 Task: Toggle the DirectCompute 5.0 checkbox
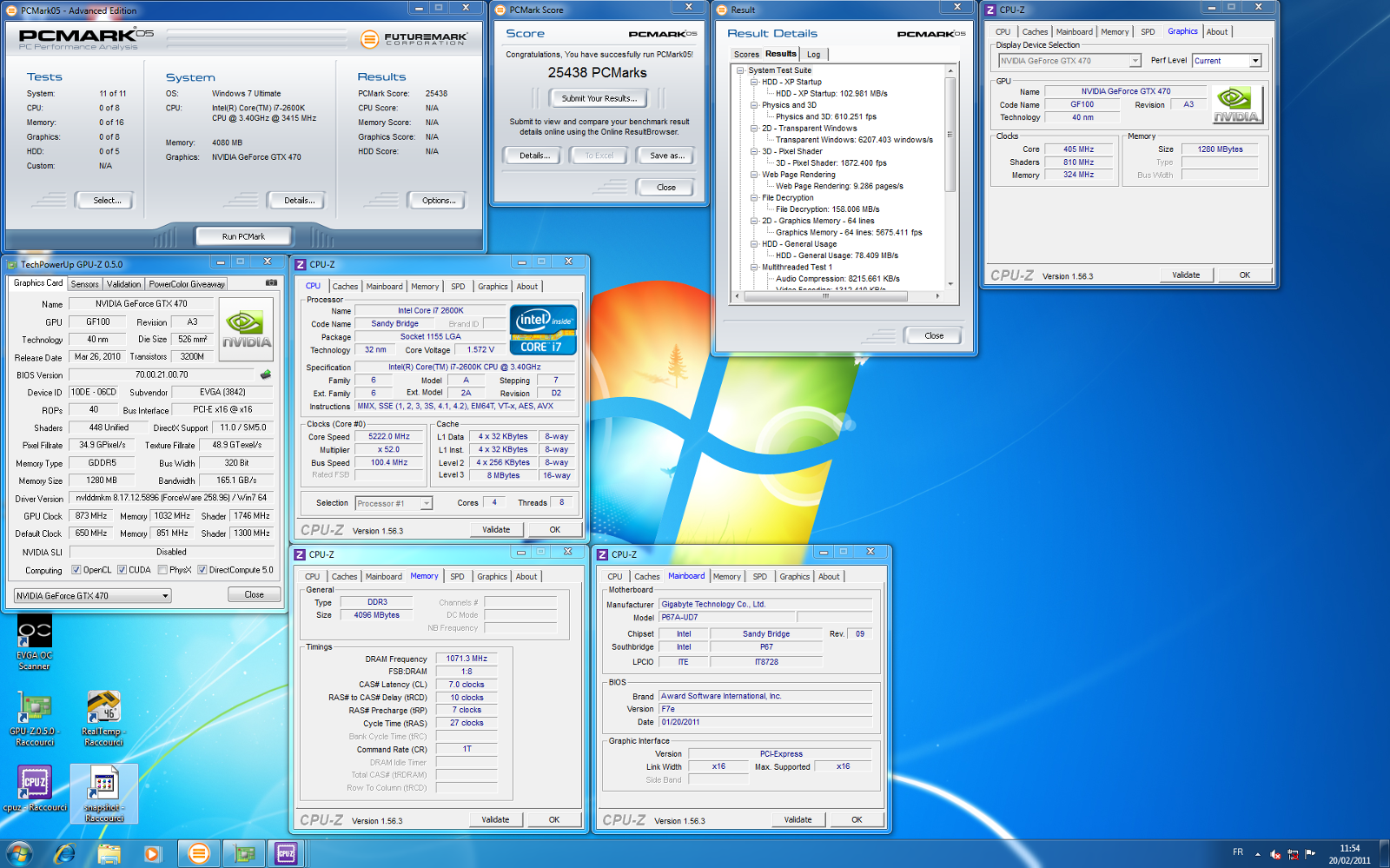202,570
